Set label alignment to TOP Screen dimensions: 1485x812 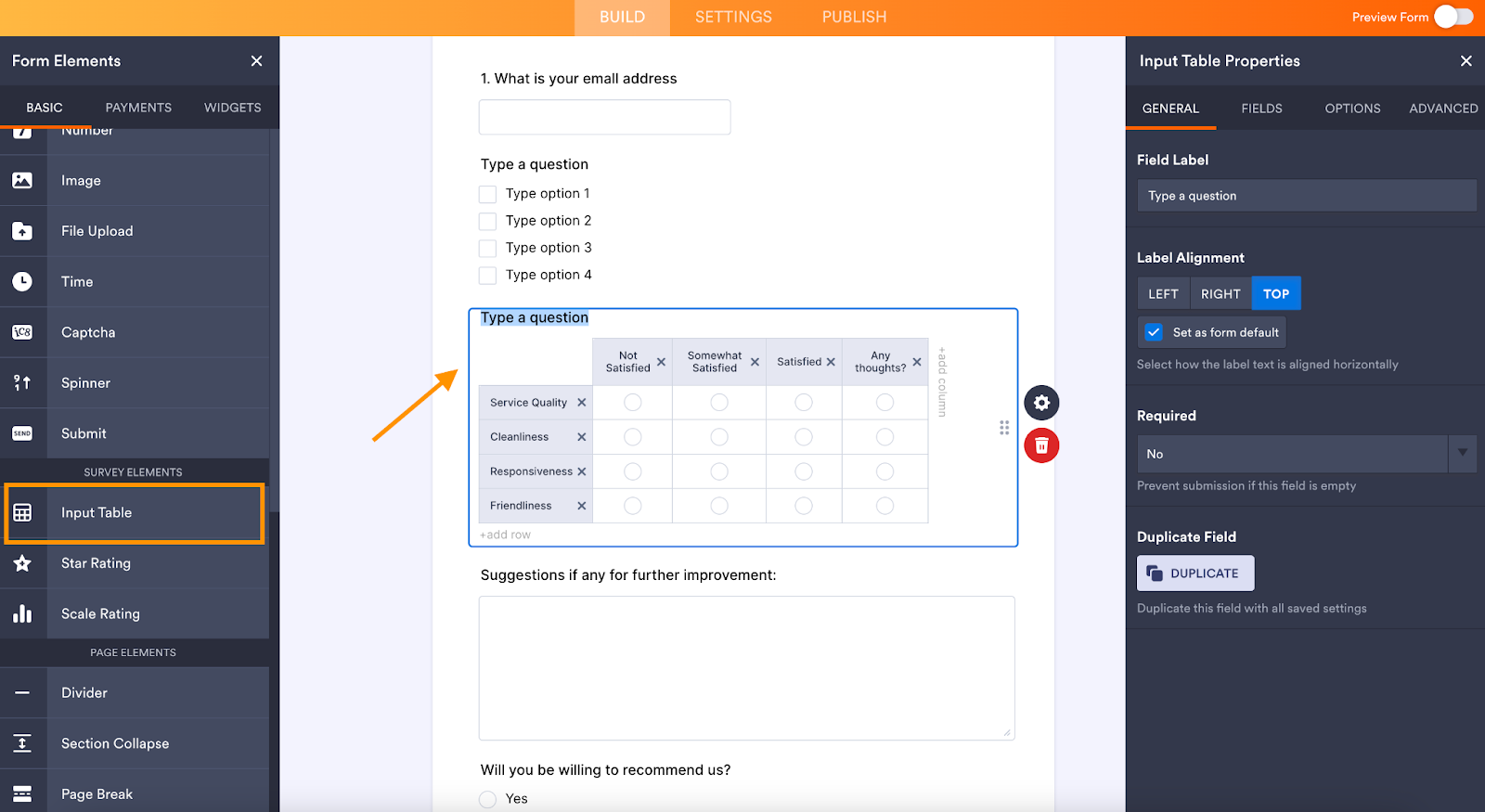[x=1276, y=293]
